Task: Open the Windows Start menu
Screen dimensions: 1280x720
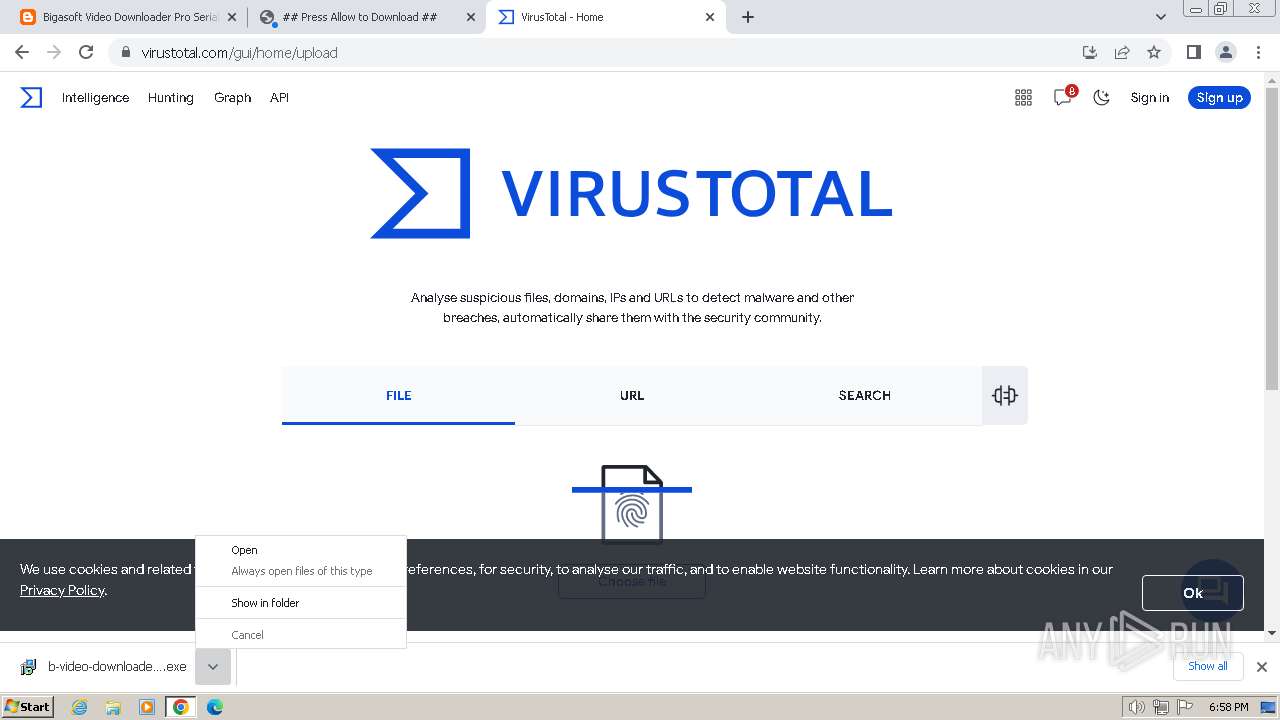Action: tap(27, 706)
